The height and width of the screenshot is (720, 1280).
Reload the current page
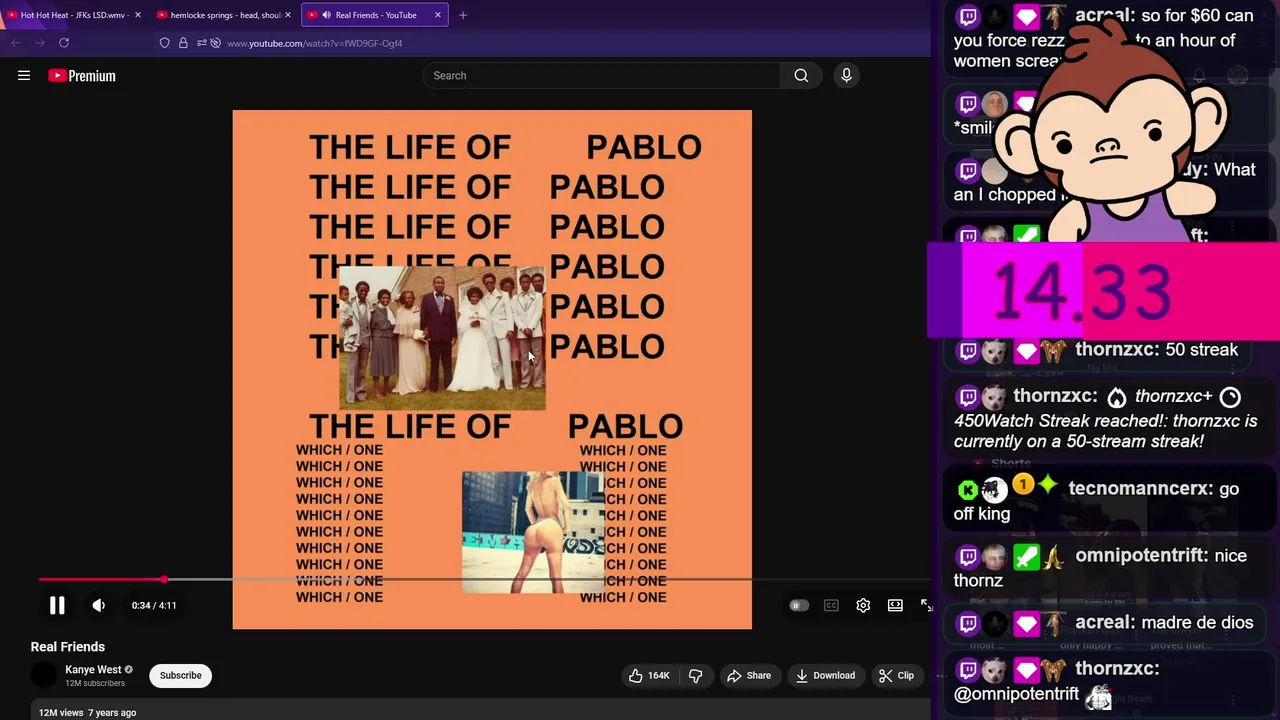(x=64, y=43)
